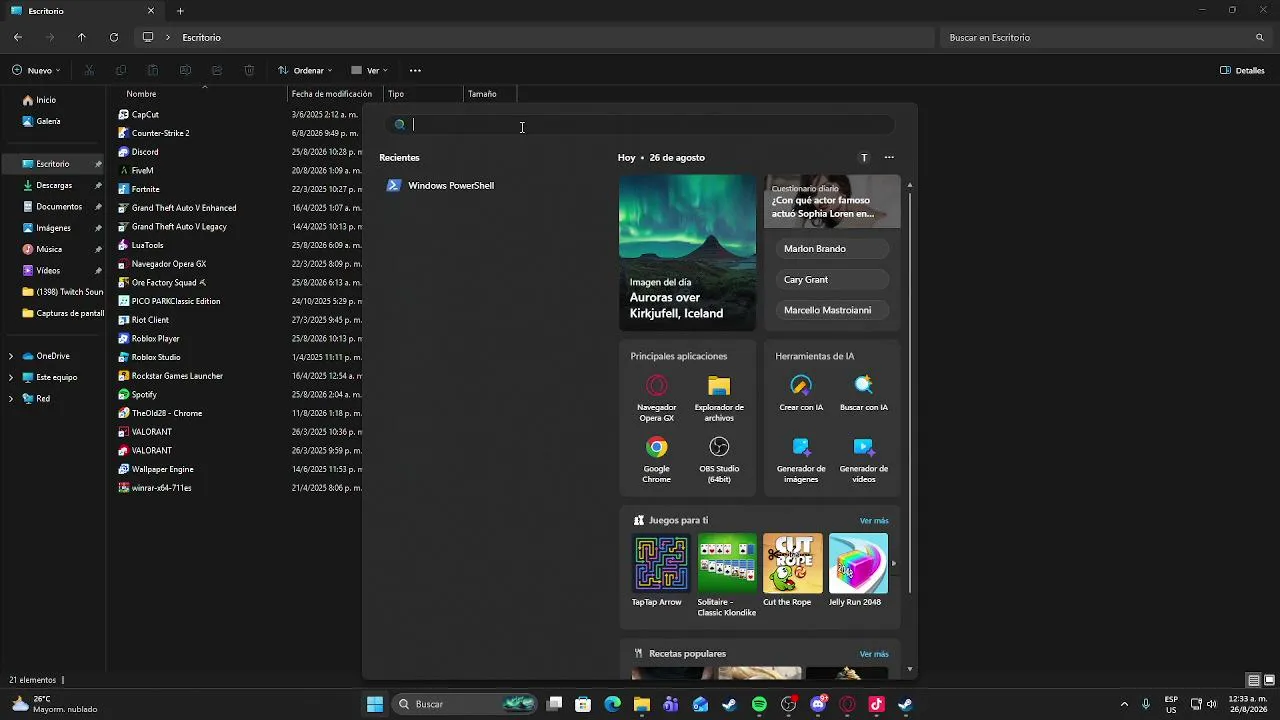Answer Marlon Brando in daily quiz
Viewport: 1280px width, 720px height.
pos(832,248)
